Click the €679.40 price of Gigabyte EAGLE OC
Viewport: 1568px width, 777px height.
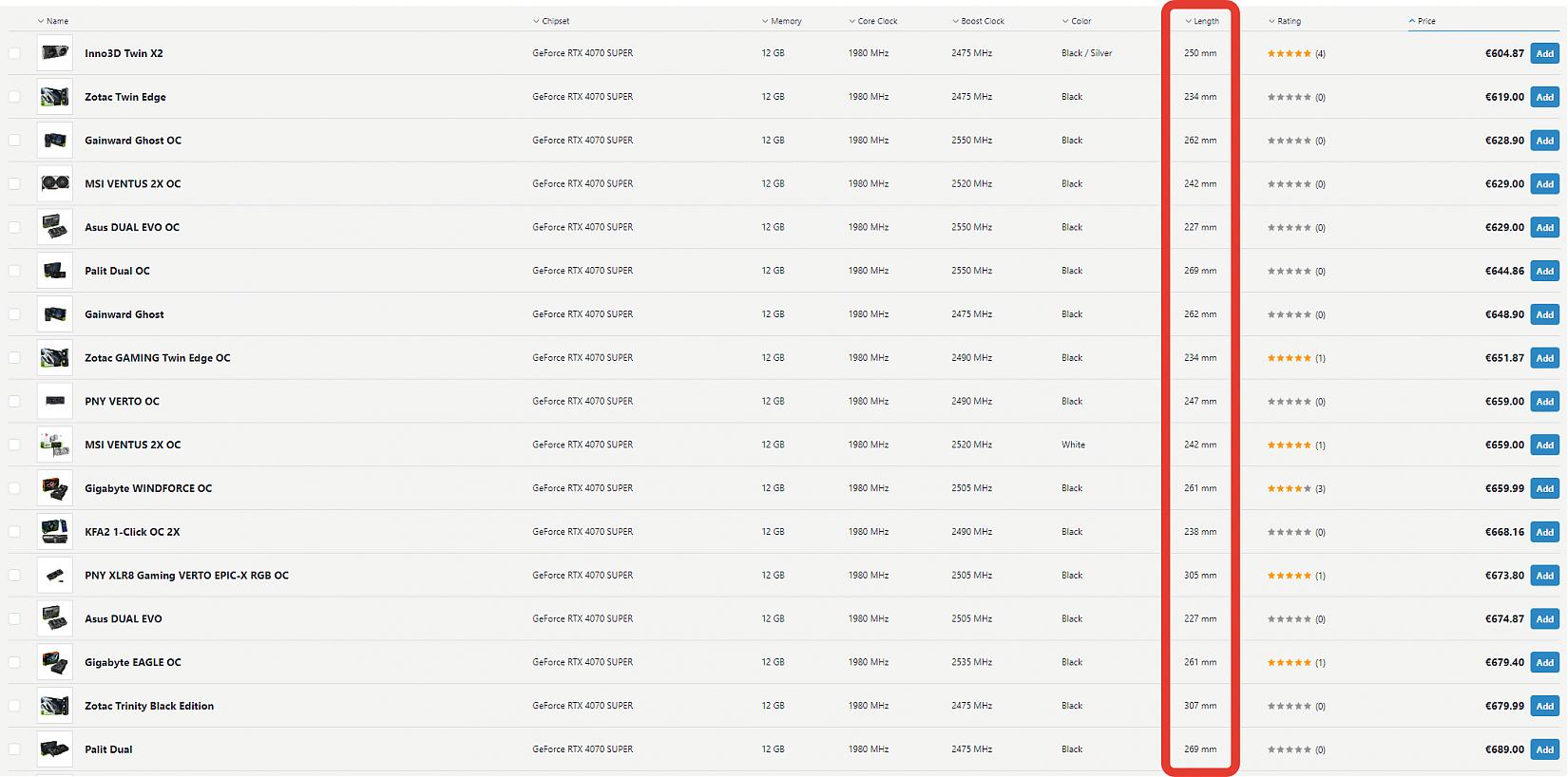pyautogui.click(x=1504, y=662)
